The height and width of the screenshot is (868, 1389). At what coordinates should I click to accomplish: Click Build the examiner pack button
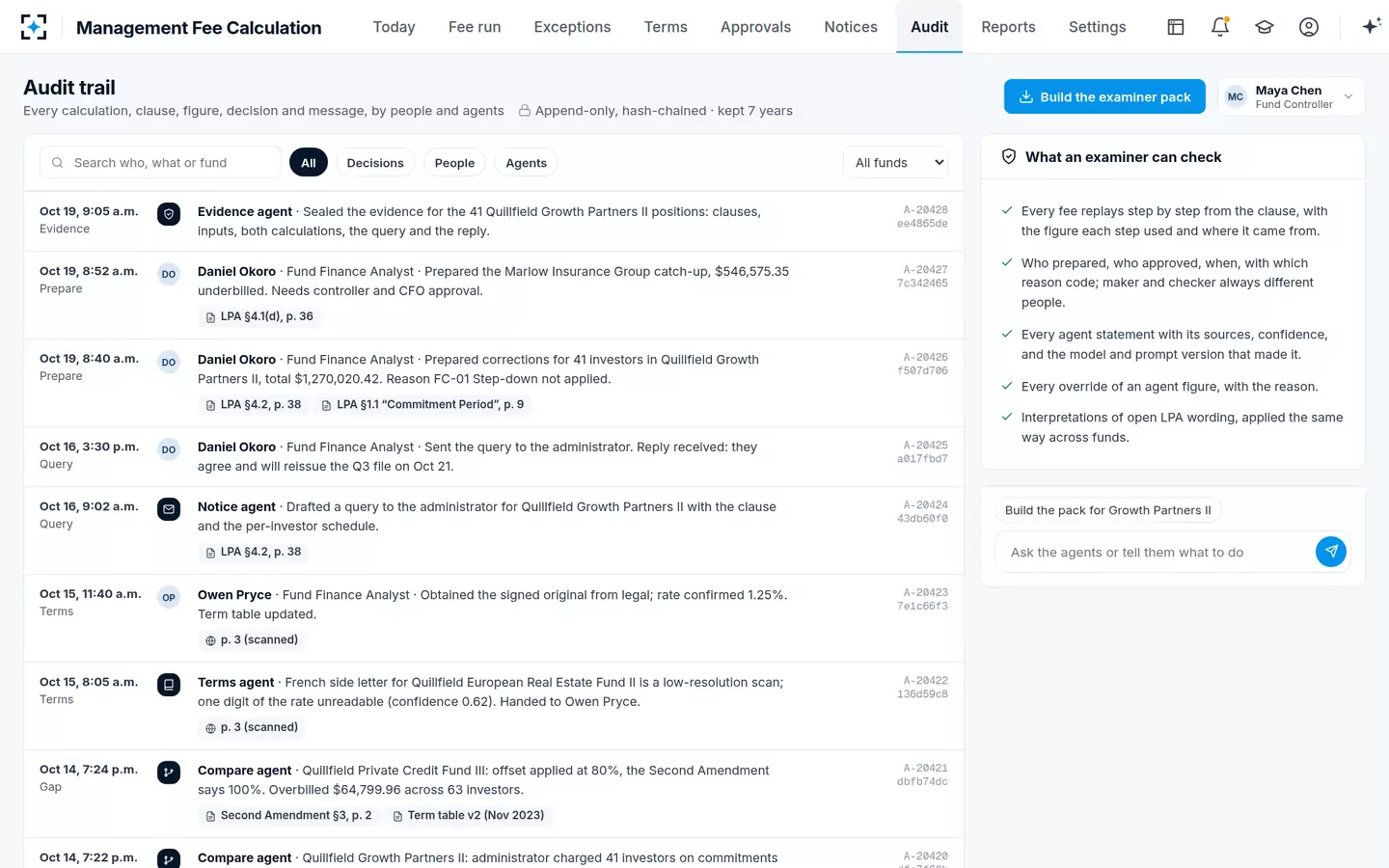(x=1104, y=96)
